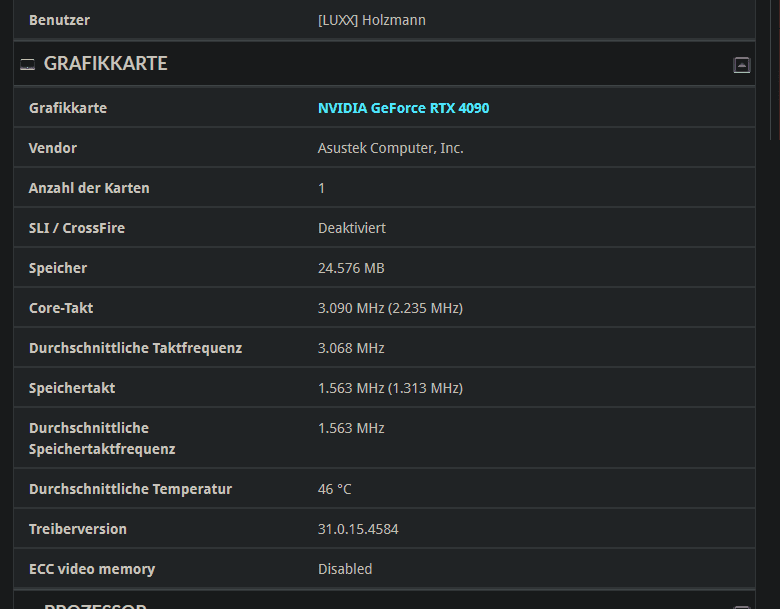Select the memory value 24.576 MB
The height and width of the screenshot is (609, 780).
coord(351,268)
